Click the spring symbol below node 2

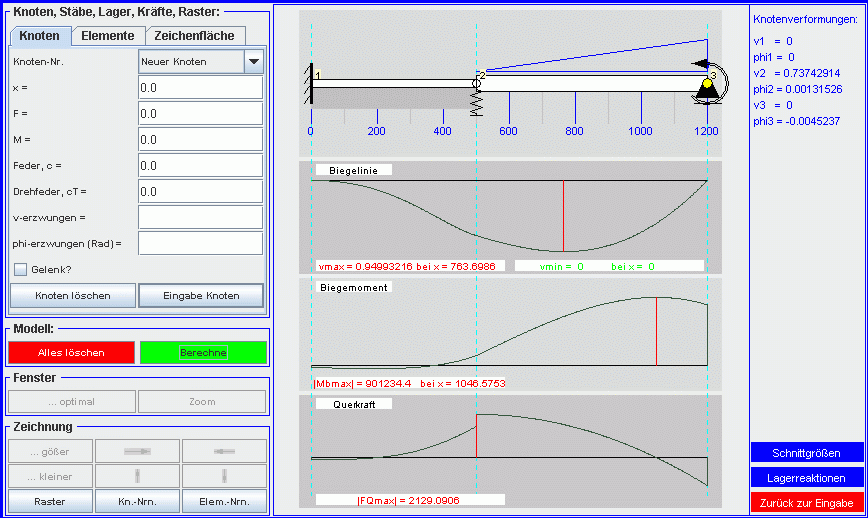click(477, 101)
